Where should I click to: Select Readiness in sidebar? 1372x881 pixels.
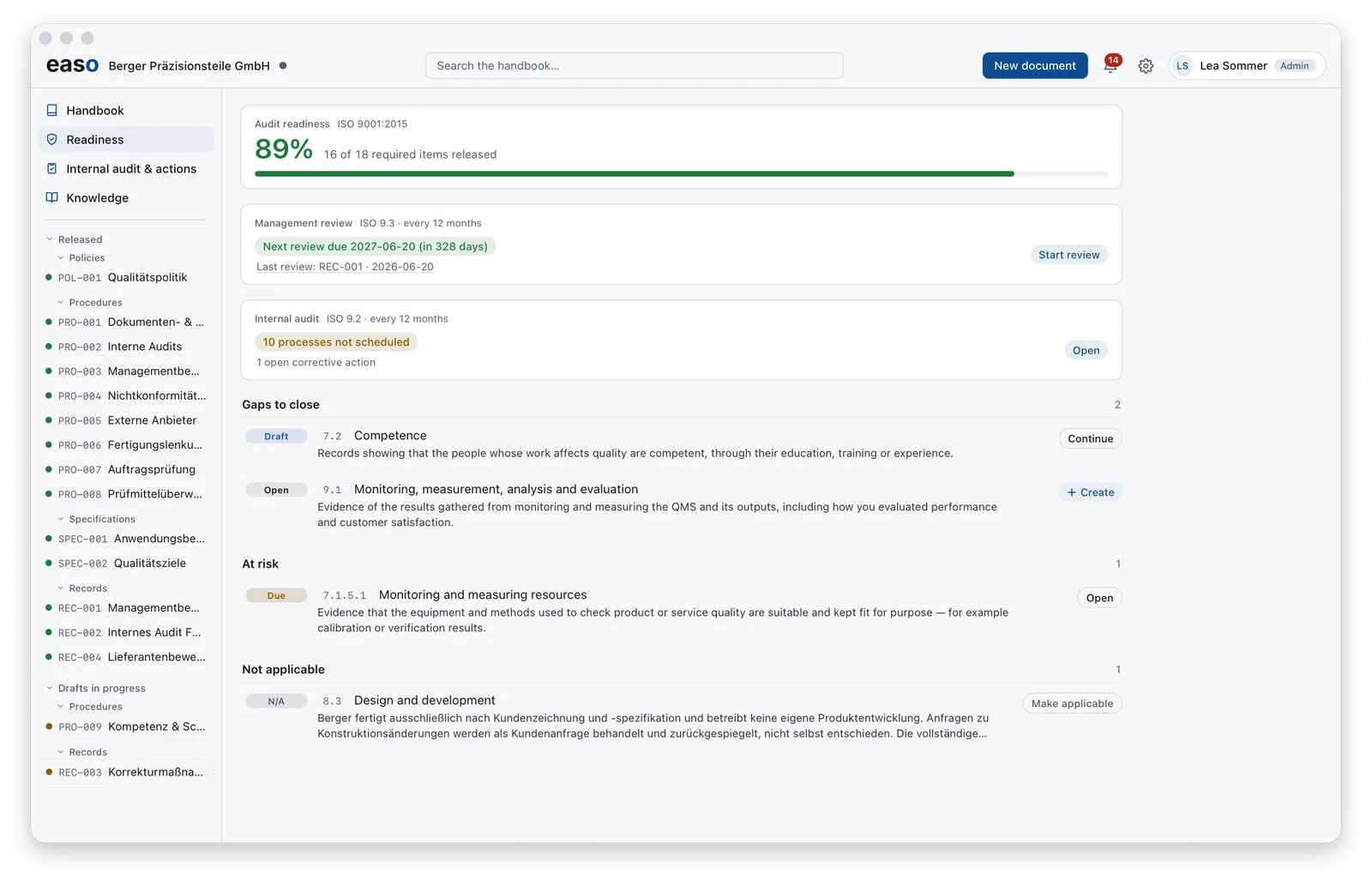(x=126, y=140)
